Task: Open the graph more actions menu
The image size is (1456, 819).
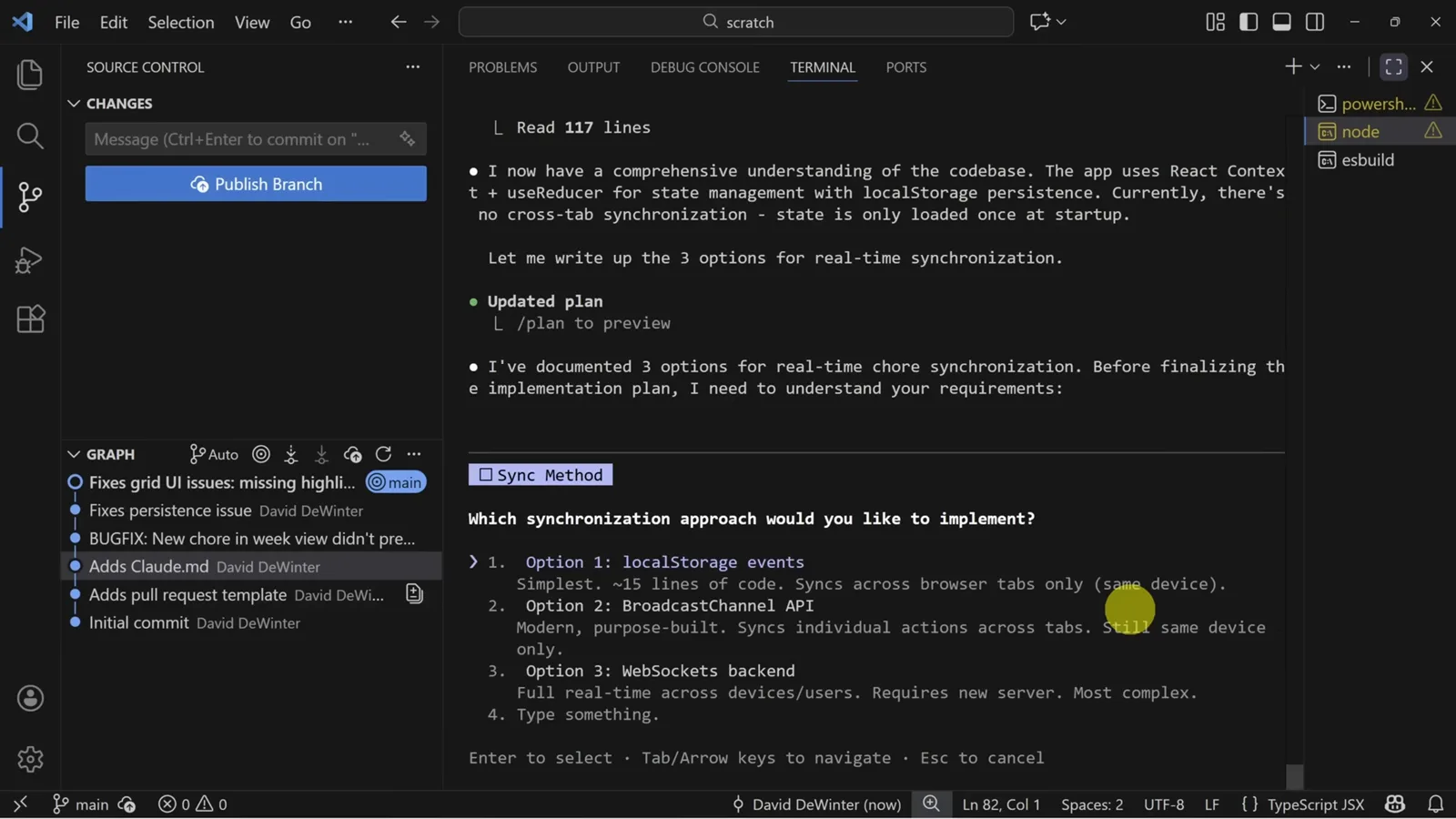Action: (414, 454)
